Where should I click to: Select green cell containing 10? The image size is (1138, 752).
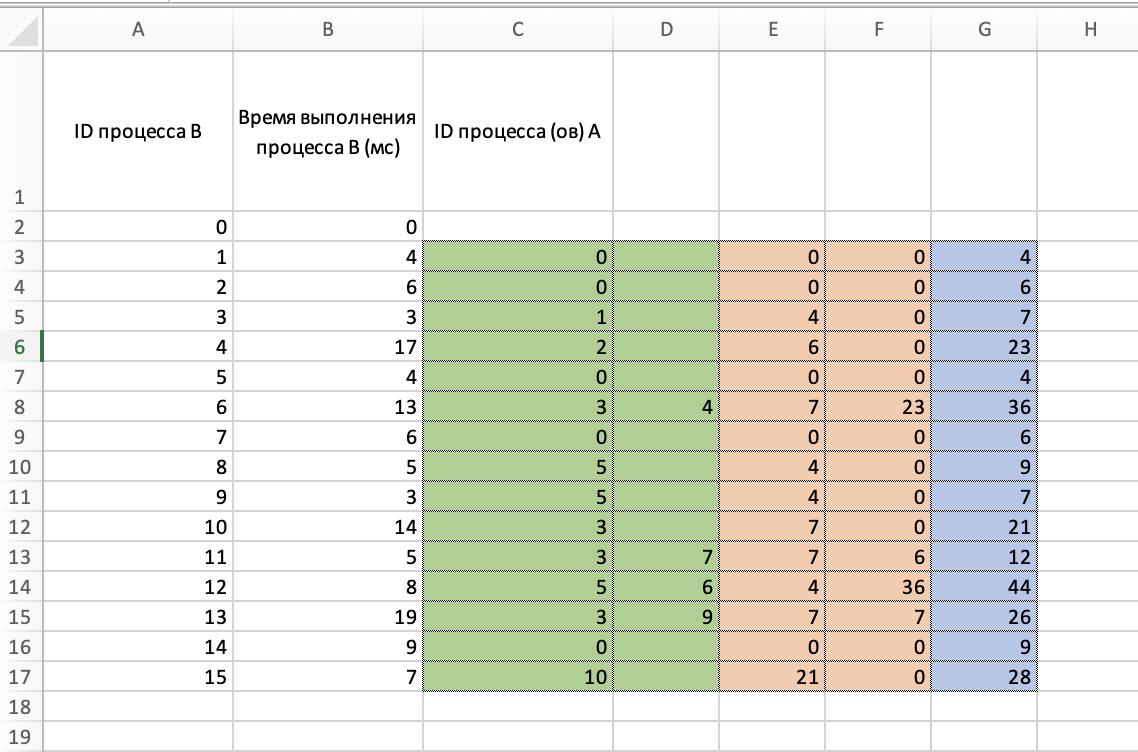(x=517, y=677)
